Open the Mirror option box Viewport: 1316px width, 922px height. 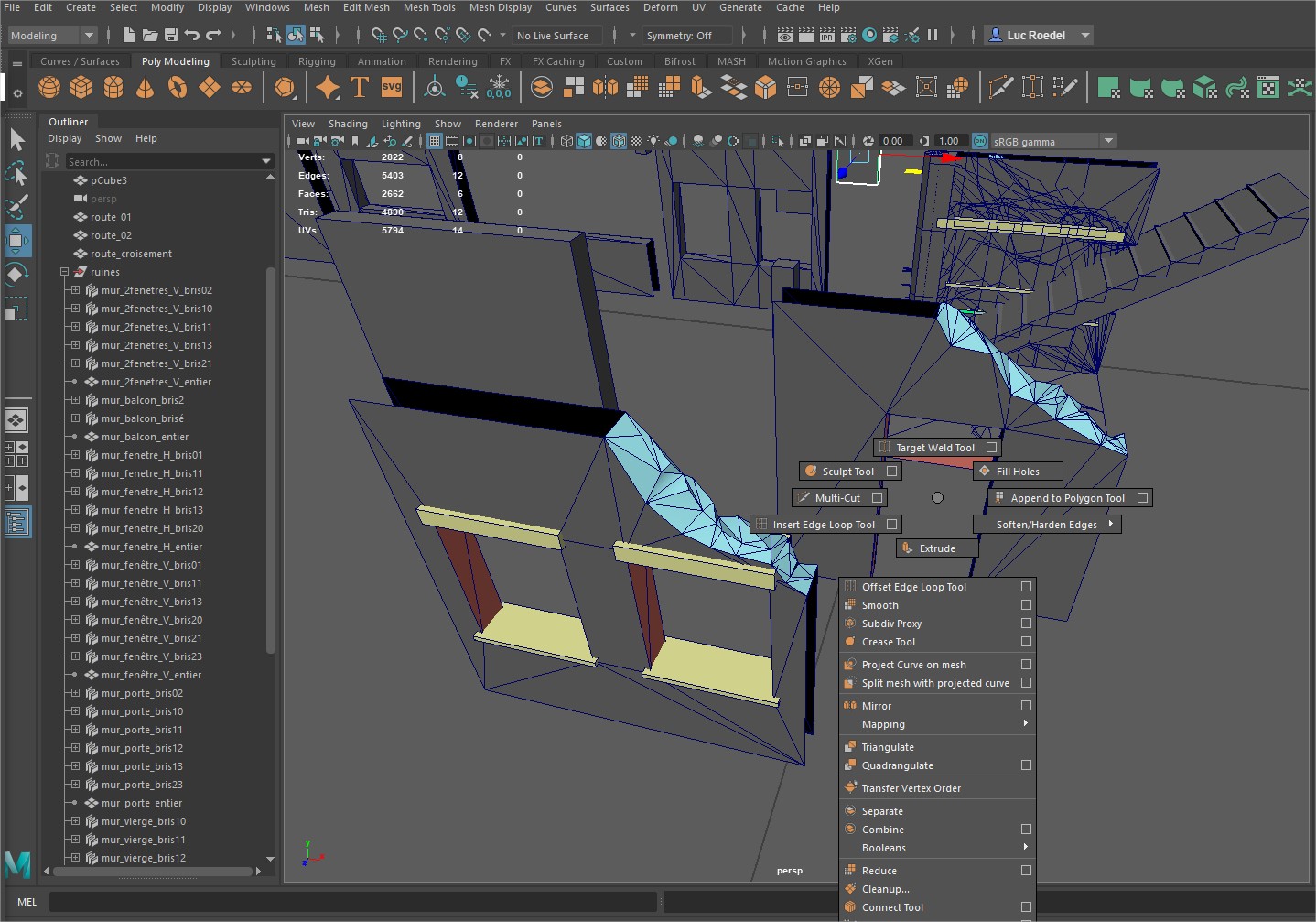tap(1026, 706)
